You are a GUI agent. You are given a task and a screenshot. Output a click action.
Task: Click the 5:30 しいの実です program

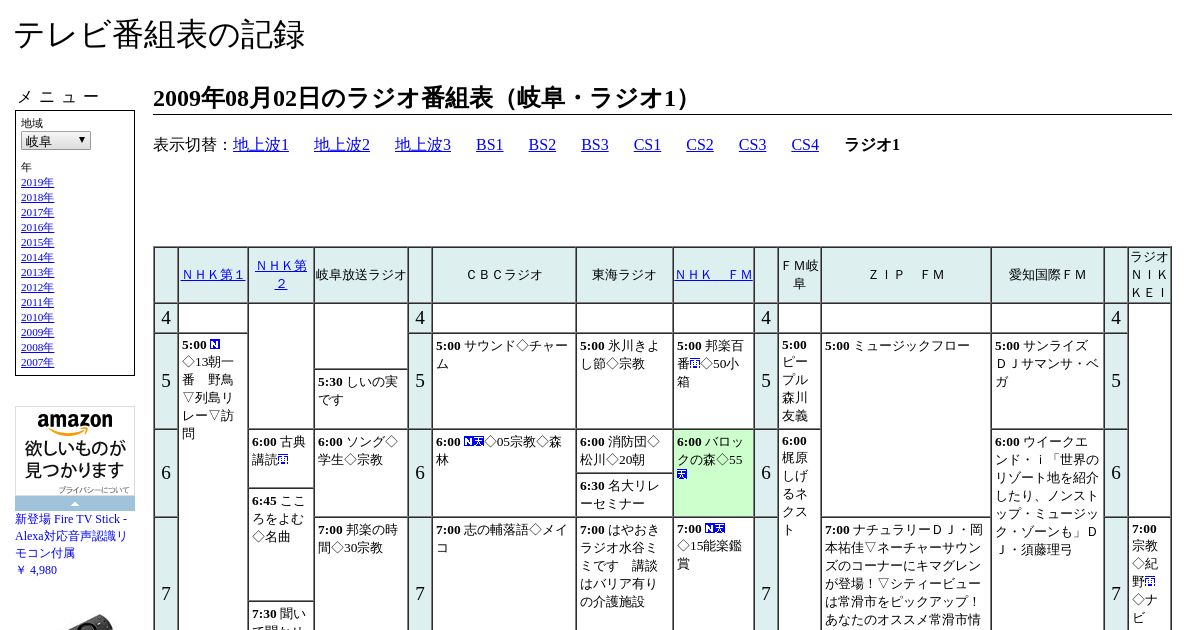pos(361,399)
